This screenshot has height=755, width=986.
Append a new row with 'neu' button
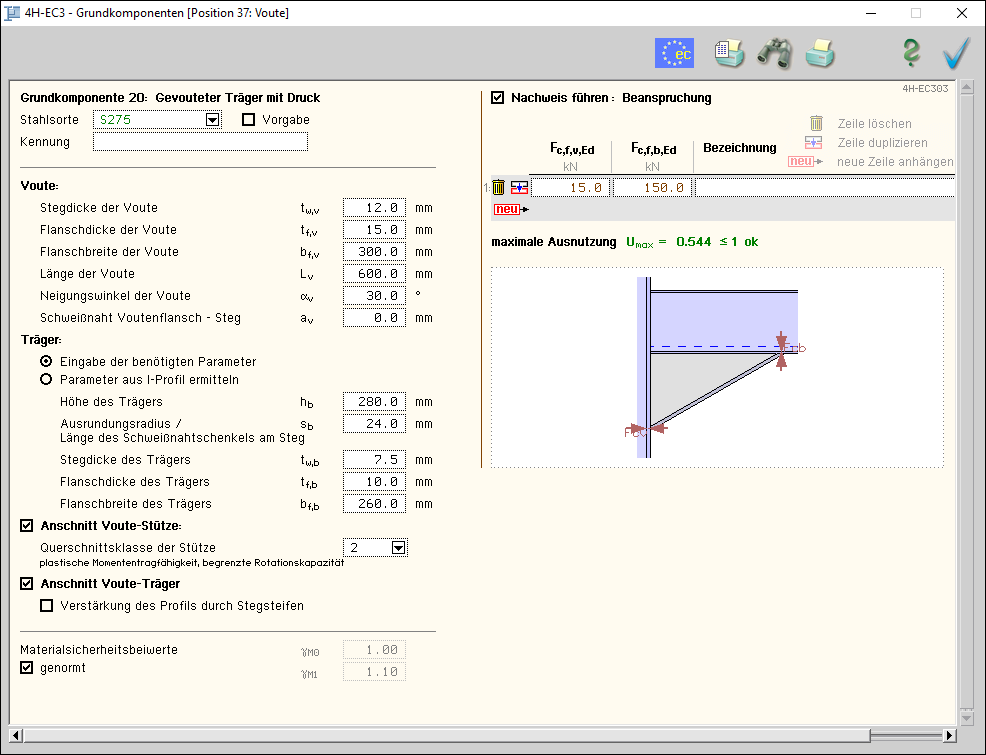click(x=509, y=209)
